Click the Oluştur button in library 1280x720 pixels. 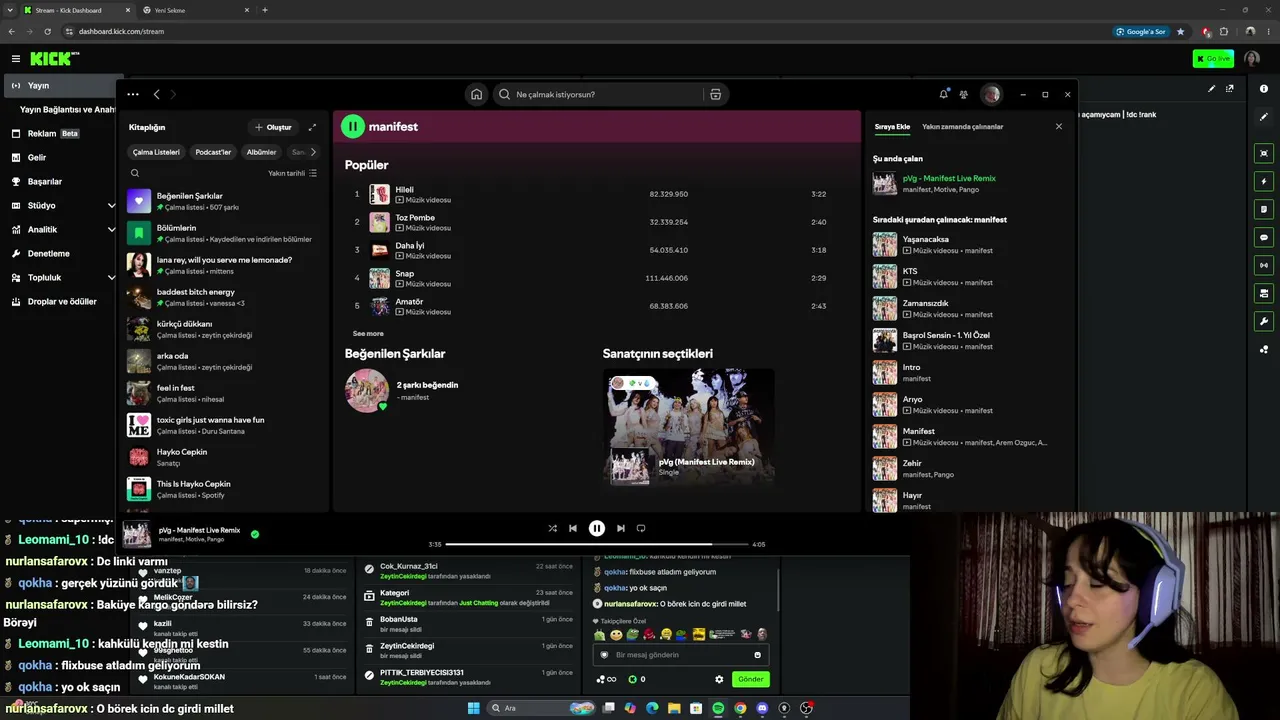coord(273,127)
